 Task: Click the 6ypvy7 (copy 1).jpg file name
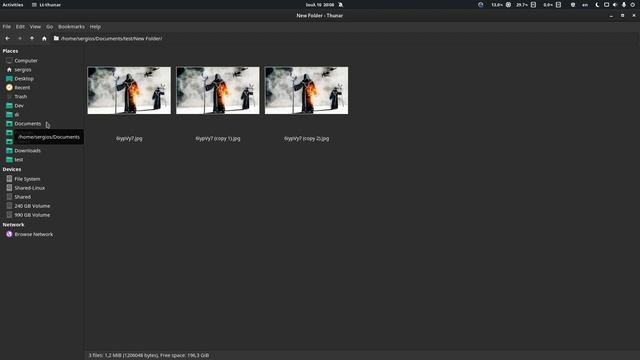(218, 138)
